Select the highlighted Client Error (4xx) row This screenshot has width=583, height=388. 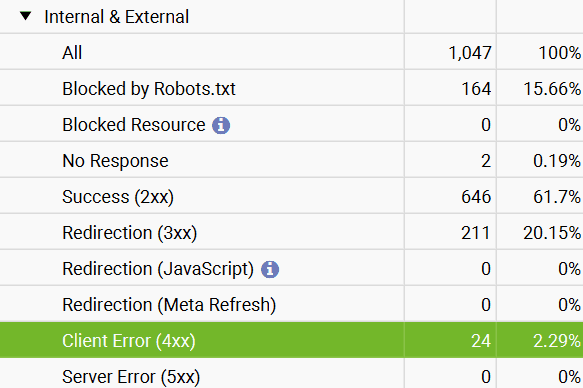[x=292, y=340]
